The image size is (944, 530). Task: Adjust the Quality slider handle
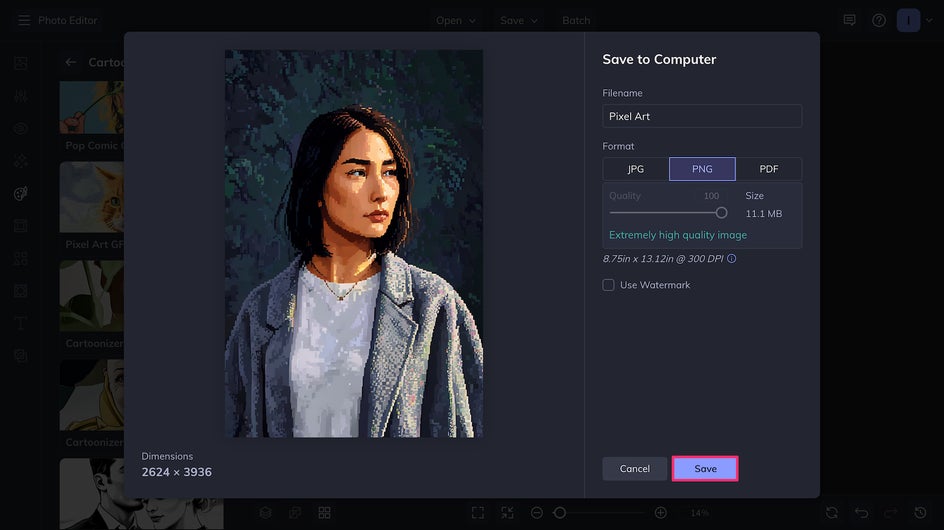point(721,213)
